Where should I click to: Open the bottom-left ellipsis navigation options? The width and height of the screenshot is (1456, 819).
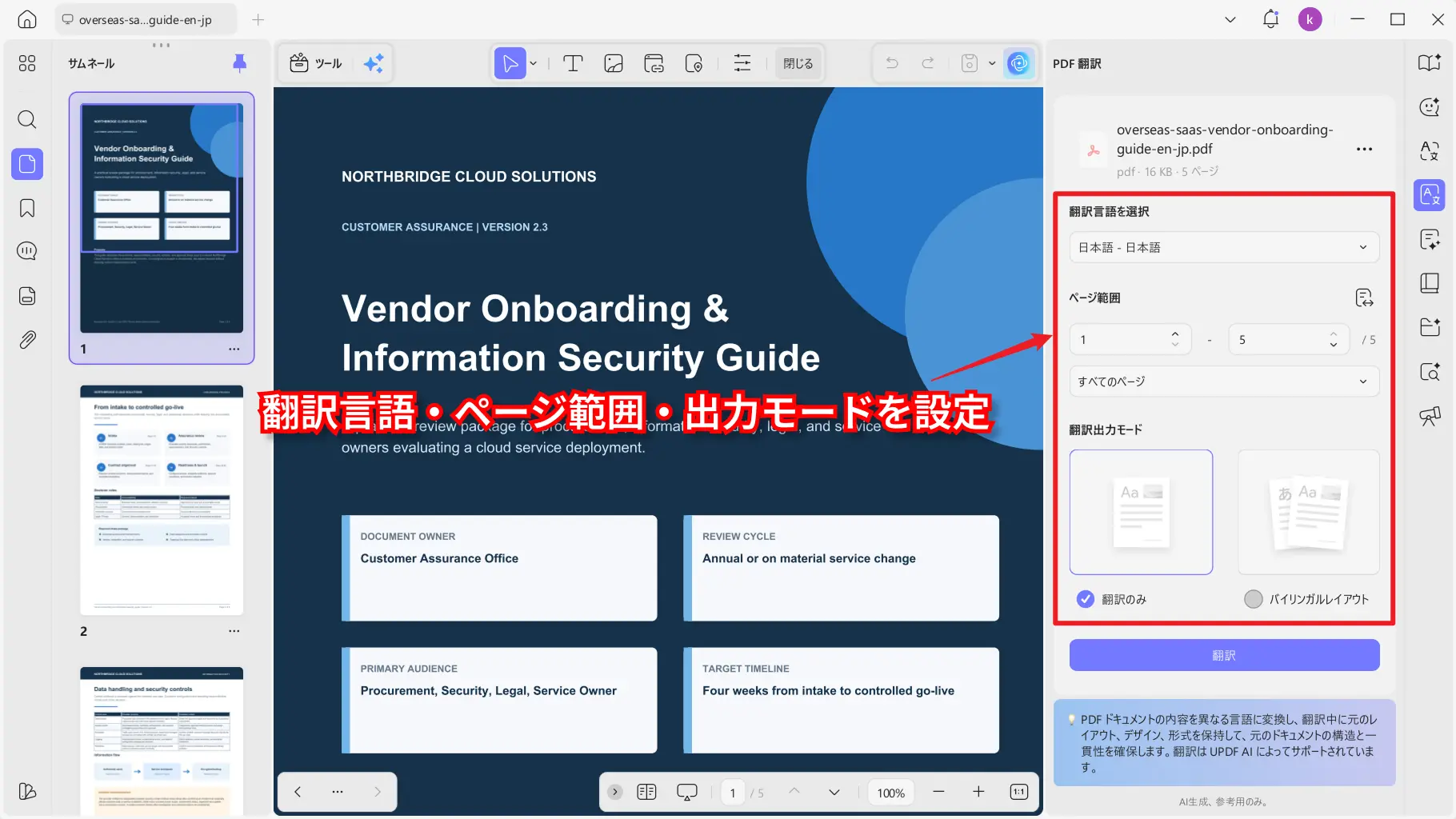(338, 792)
